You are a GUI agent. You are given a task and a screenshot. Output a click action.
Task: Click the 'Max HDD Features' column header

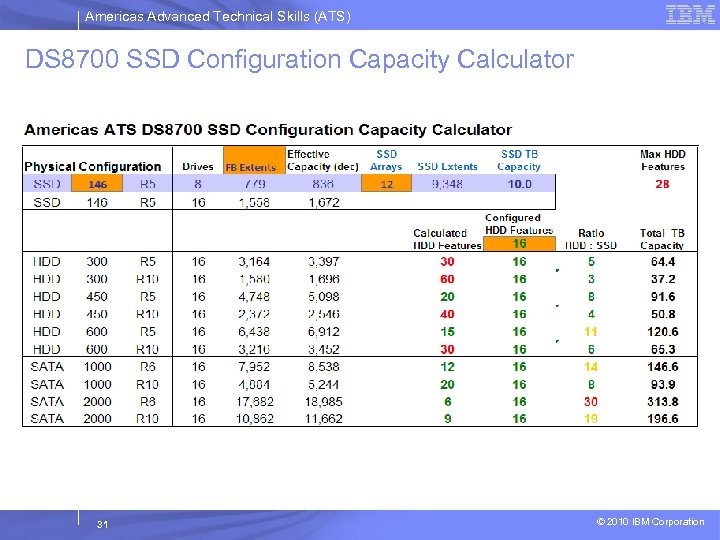point(663,160)
